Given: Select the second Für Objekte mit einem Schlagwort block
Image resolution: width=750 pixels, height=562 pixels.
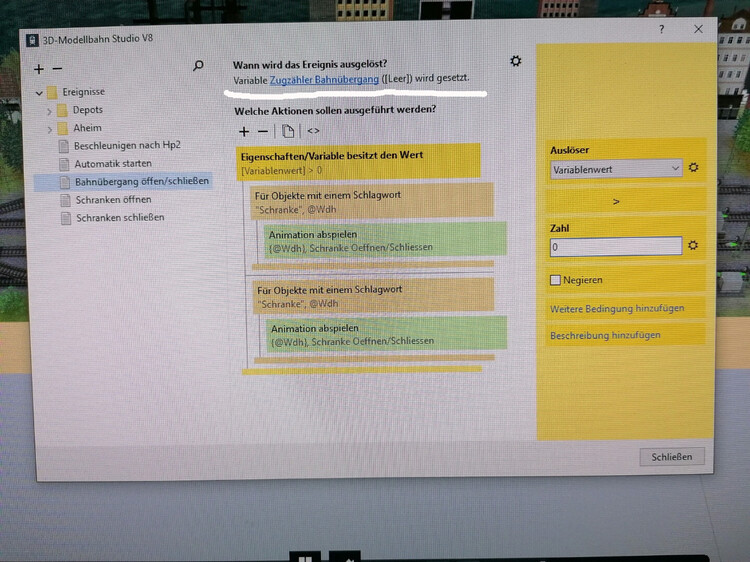Looking at the screenshot, I should tap(373, 296).
